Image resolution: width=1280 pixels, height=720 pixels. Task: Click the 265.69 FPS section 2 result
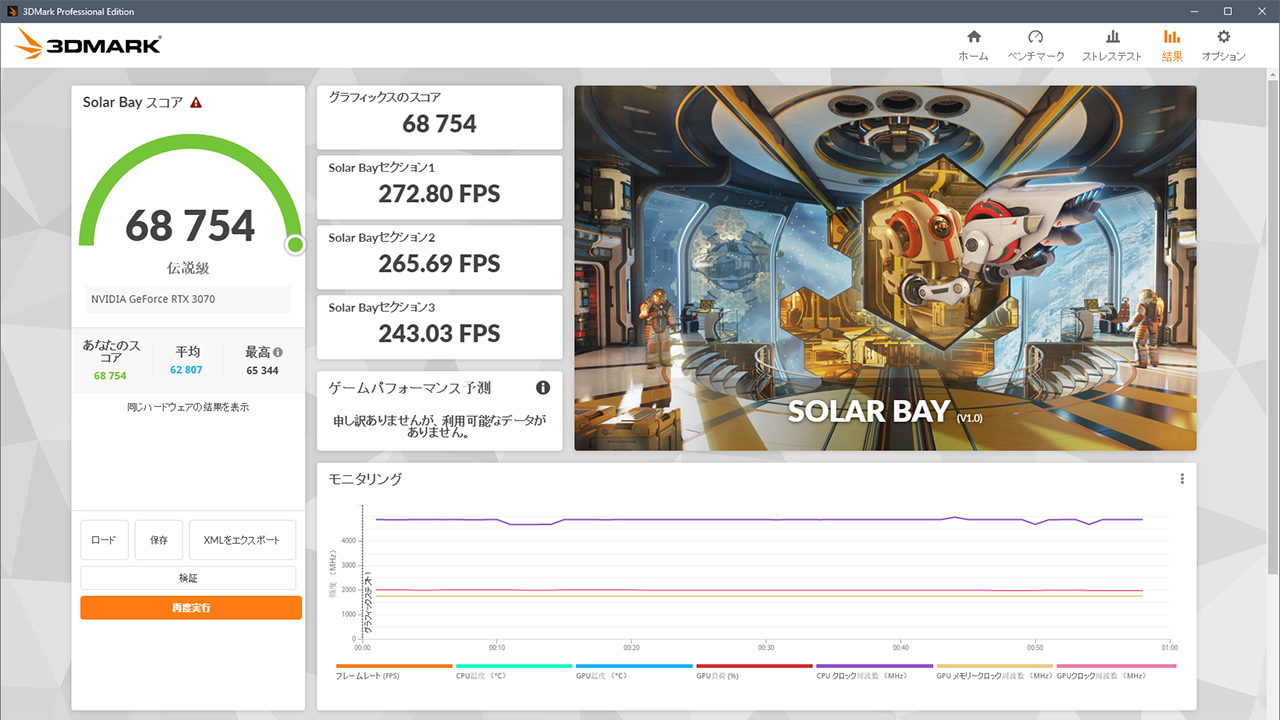click(439, 264)
